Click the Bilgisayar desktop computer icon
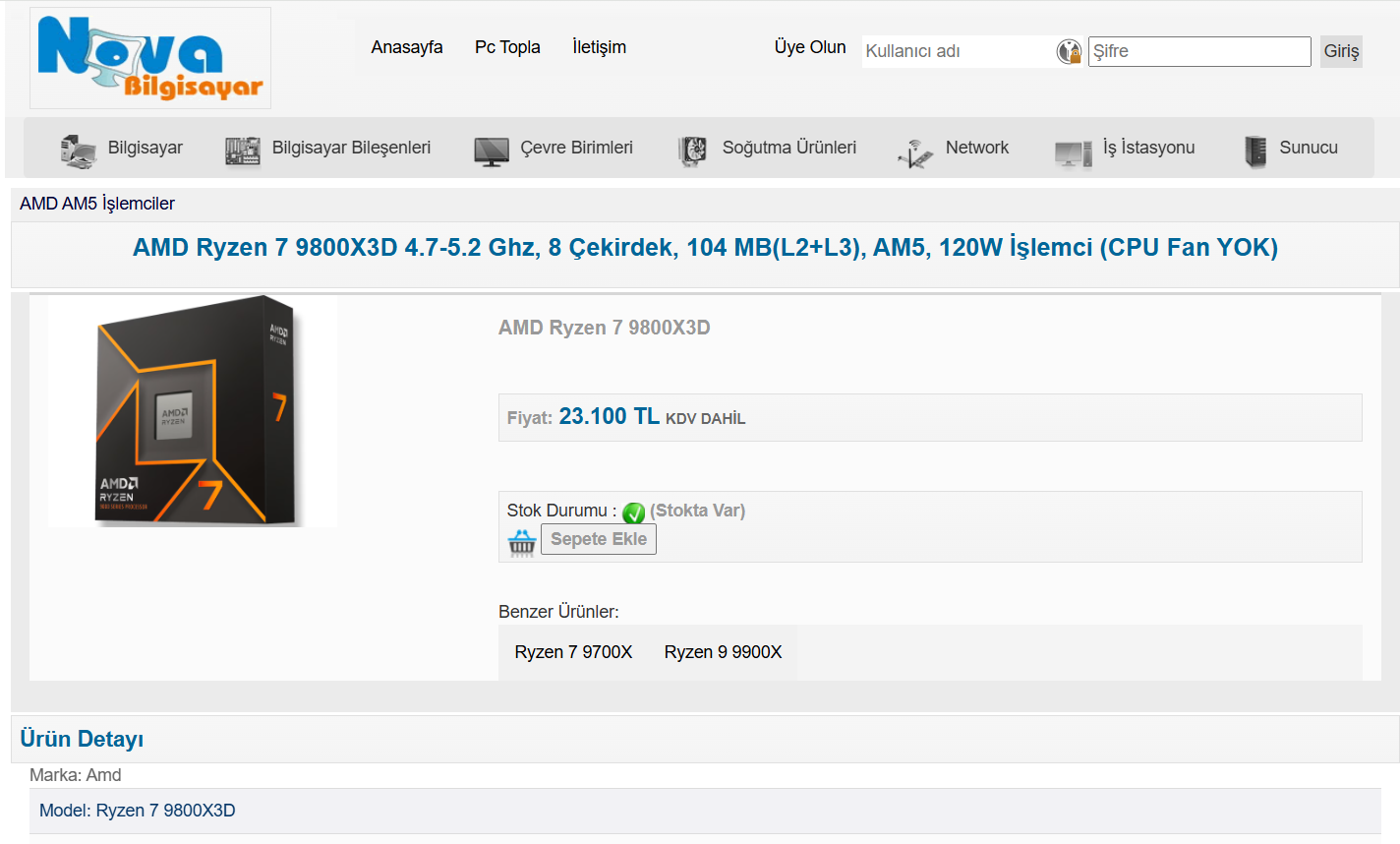This screenshot has height=844, width=1400. click(79, 150)
